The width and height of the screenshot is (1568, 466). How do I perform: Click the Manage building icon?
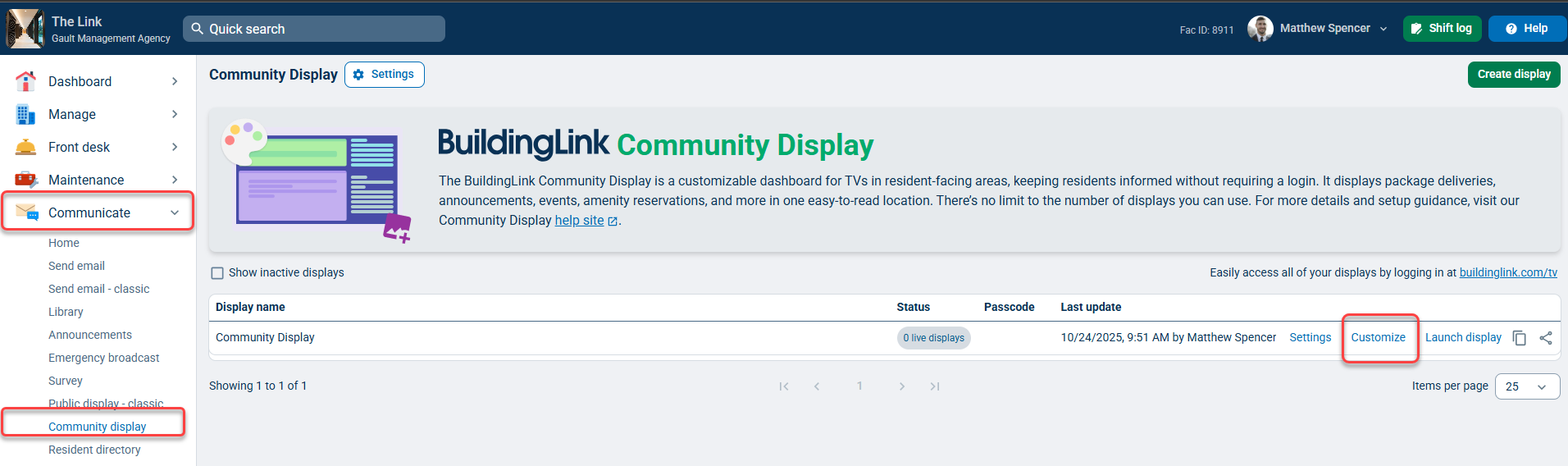[26, 114]
